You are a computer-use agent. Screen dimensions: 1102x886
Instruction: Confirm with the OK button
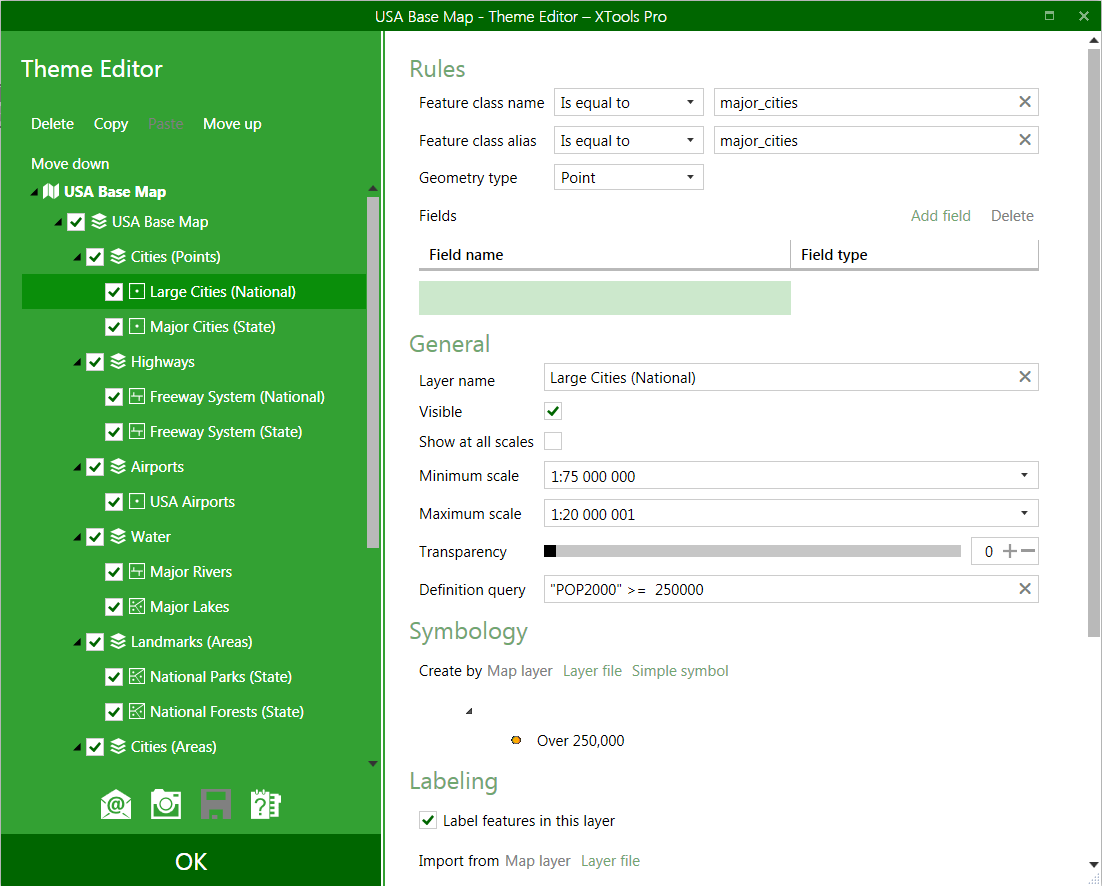pos(191,861)
